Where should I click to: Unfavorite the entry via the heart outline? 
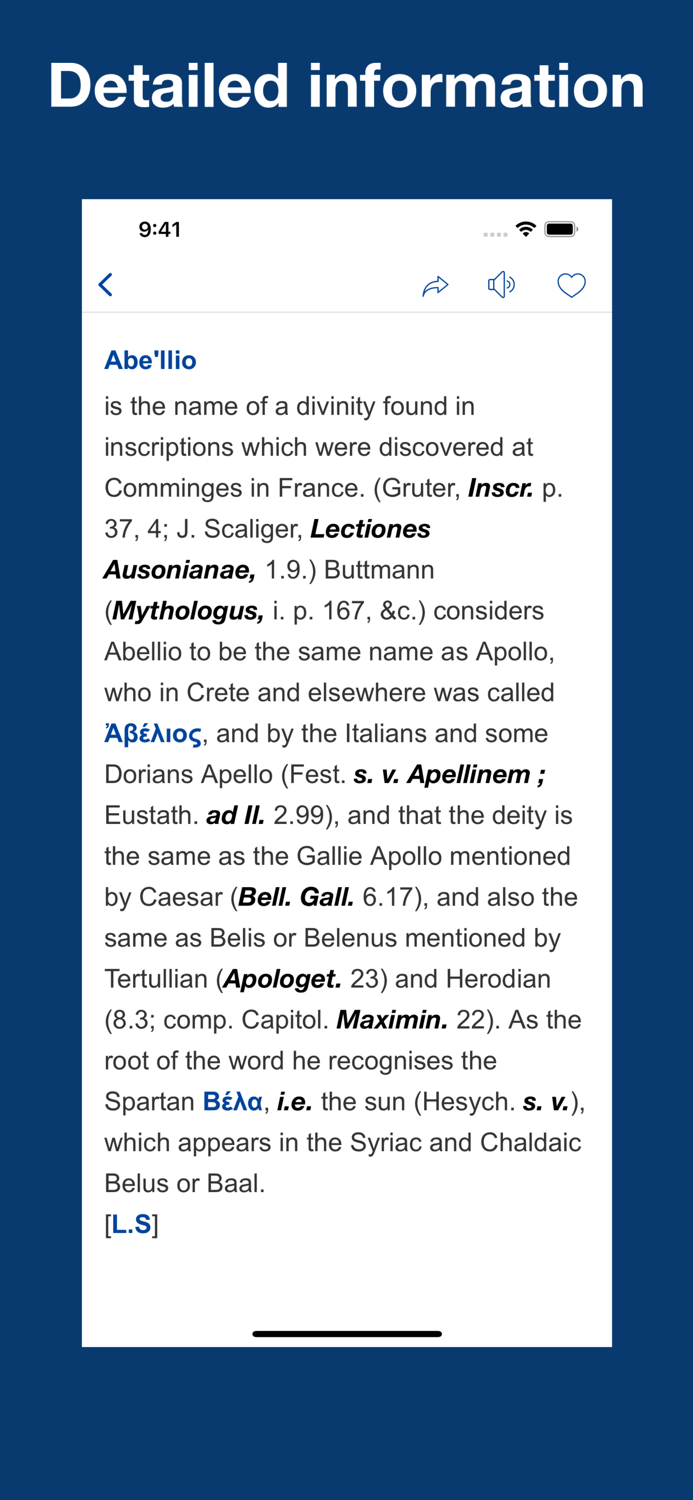(x=571, y=284)
